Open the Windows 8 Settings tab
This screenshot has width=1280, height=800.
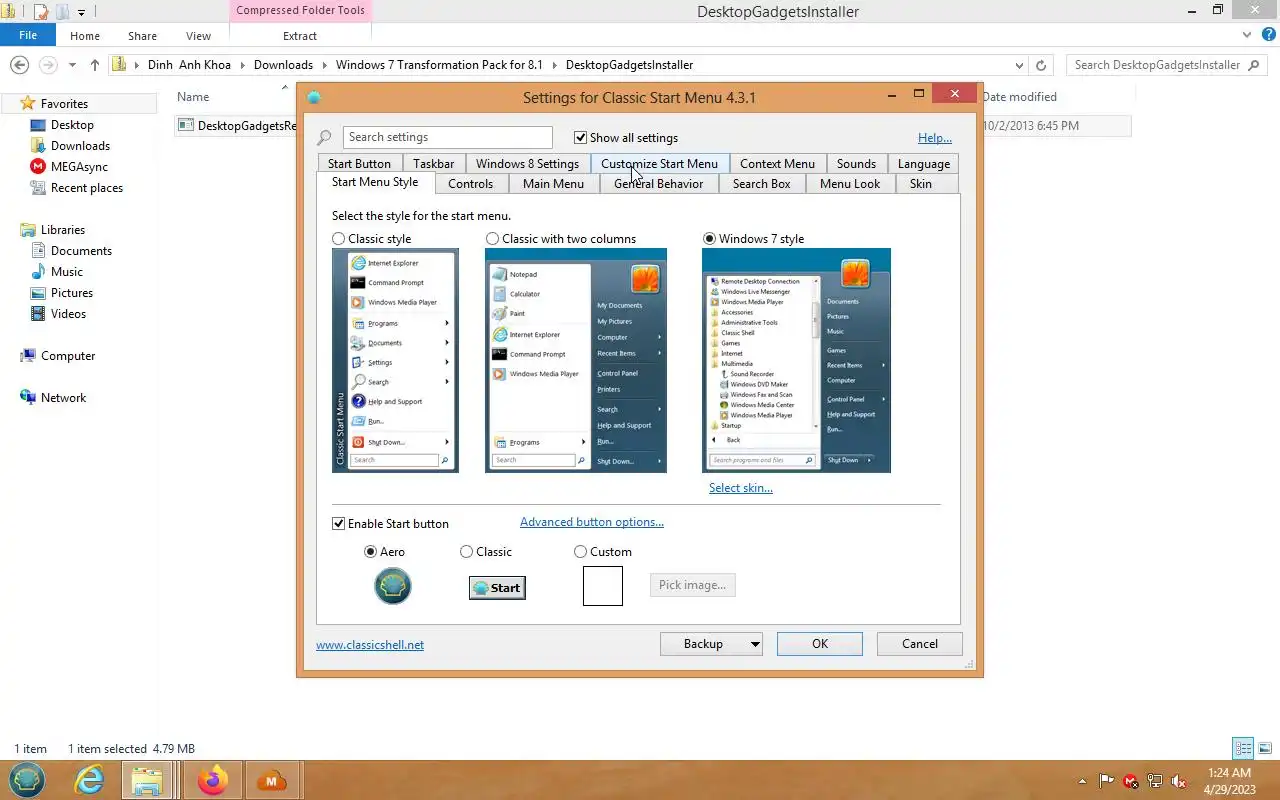[527, 164]
